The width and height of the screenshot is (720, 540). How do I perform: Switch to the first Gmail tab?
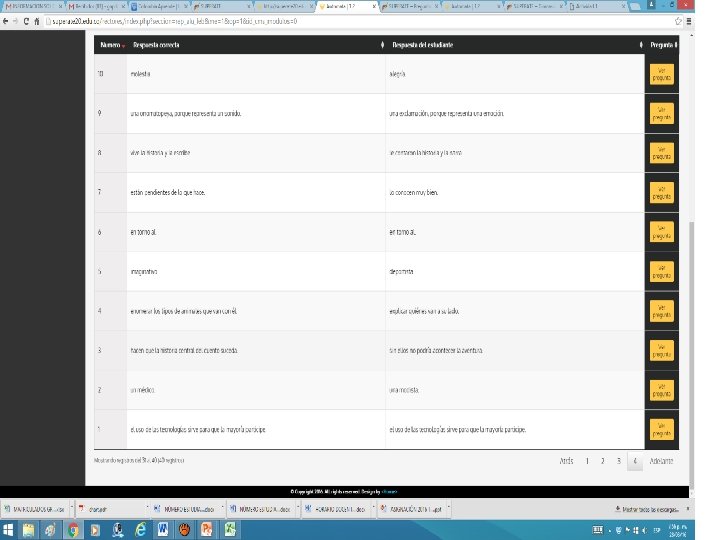point(34,6)
